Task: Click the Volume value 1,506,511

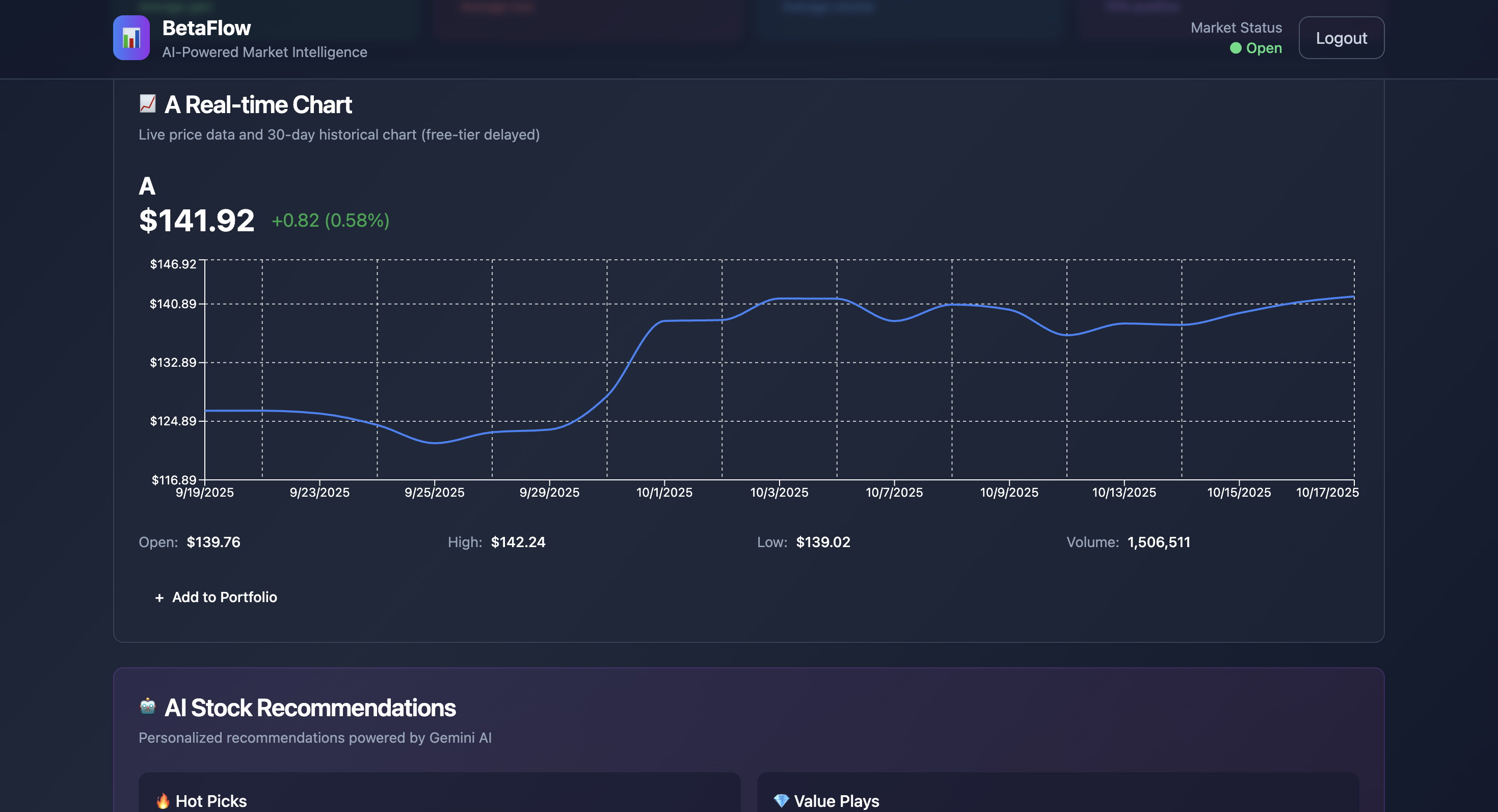Action: 1158,542
